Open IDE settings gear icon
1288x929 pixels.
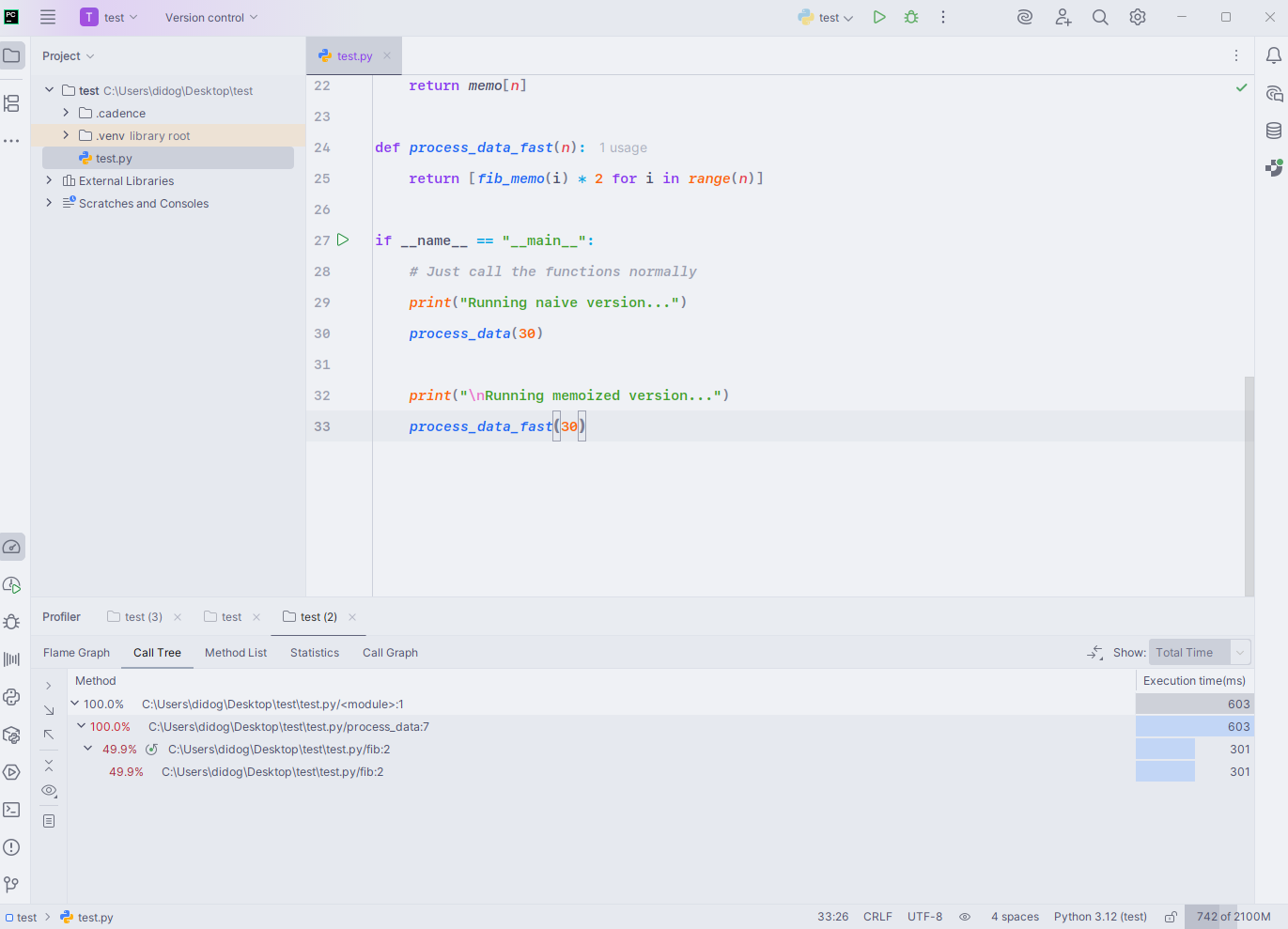1138,17
